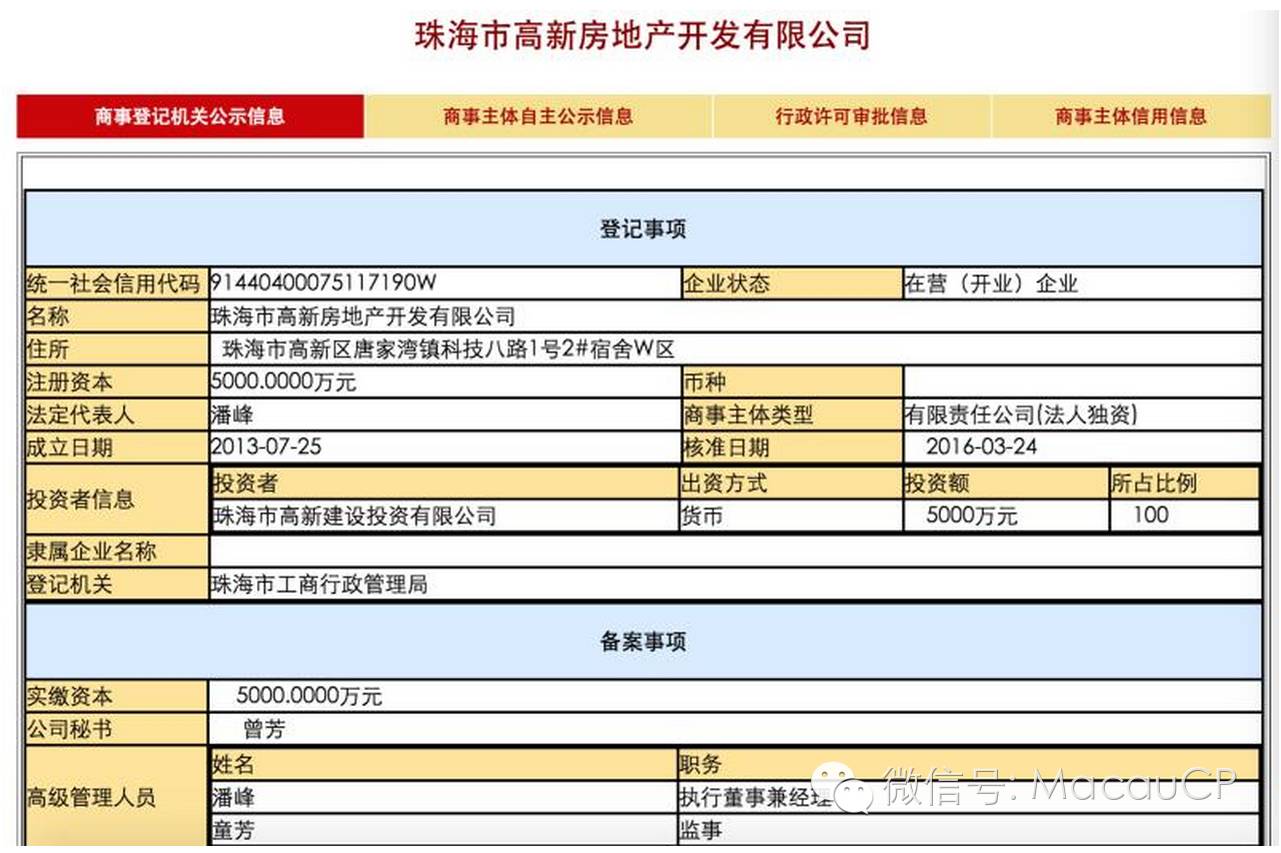Viewport: 1281px width, 853px height.
Task: Open the 商事登记机关公示信息 tab
Action: 190,116
